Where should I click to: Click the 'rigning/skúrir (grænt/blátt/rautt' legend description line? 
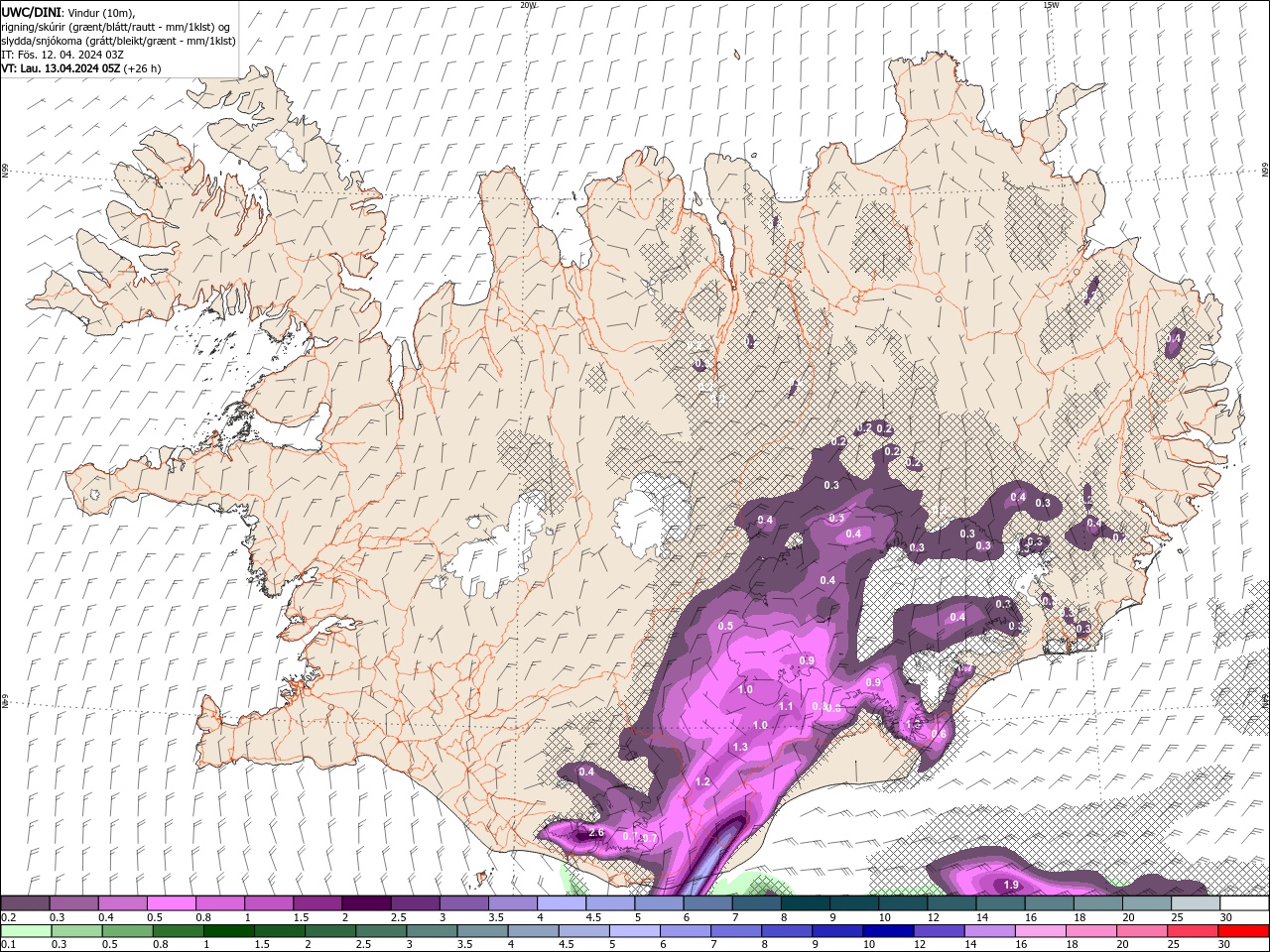point(116,27)
